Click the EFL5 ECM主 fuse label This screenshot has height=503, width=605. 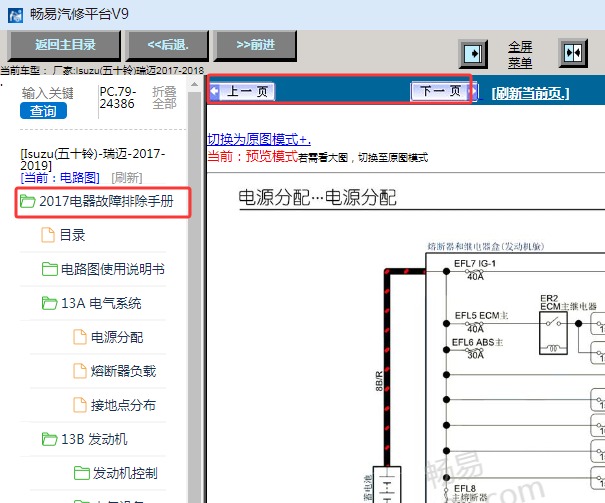pyautogui.click(x=481, y=316)
